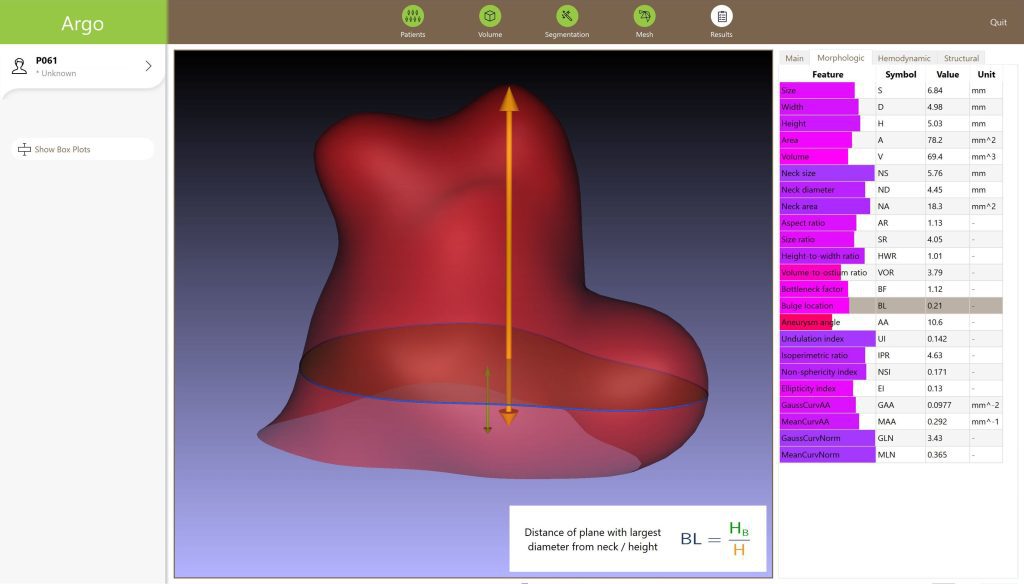Click the Volume cube icon

489,16
